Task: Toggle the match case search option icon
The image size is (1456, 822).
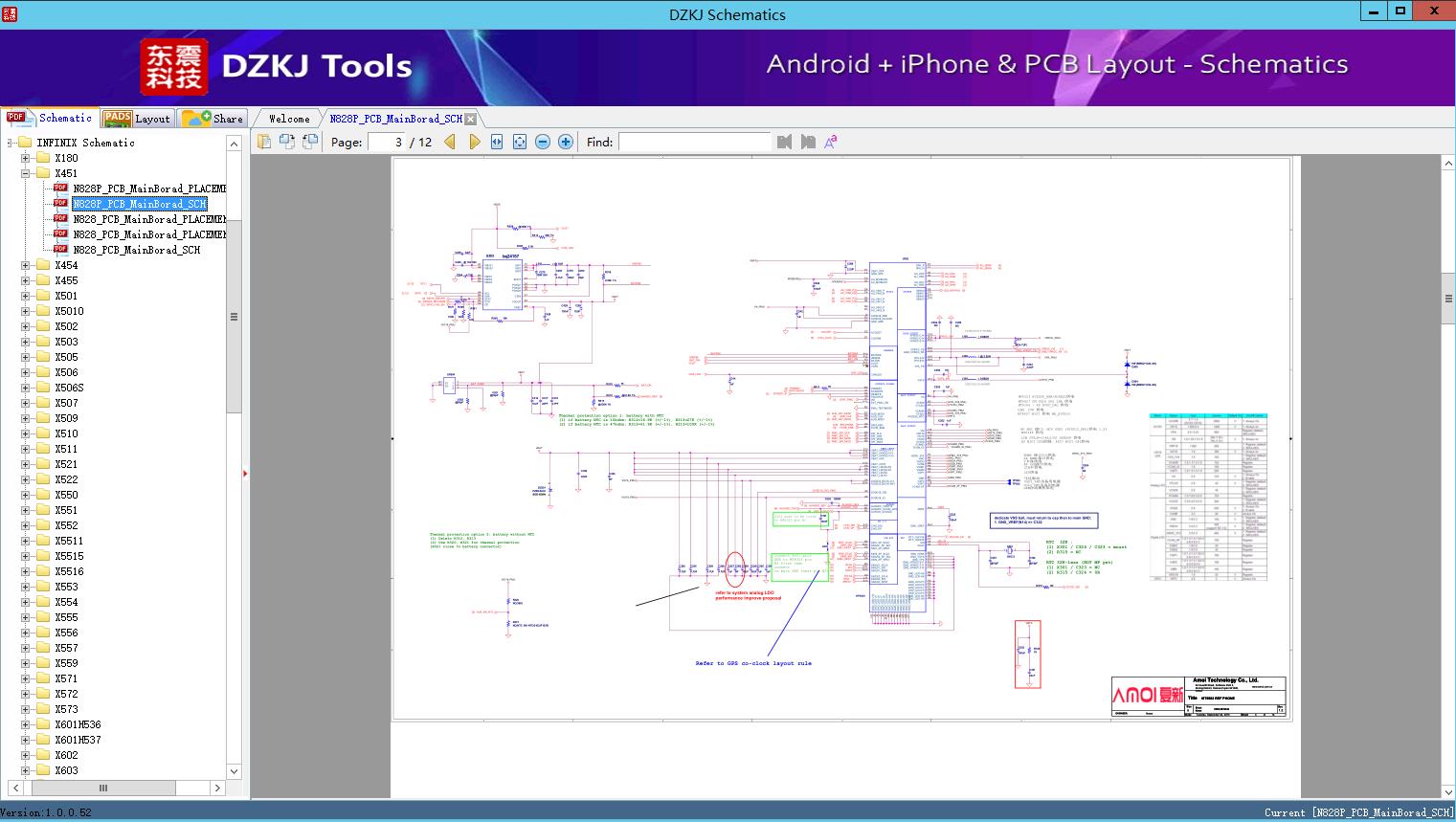Action: tap(830, 142)
